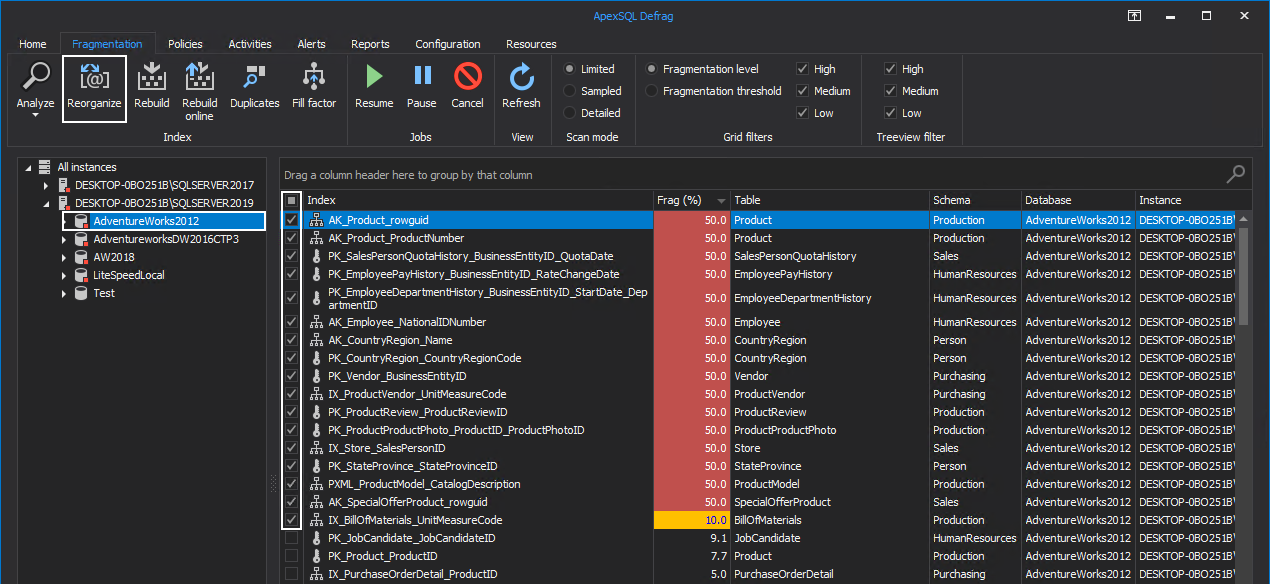The image size is (1270, 584).
Task: Switch to the Home tab
Action: click(x=33, y=44)
